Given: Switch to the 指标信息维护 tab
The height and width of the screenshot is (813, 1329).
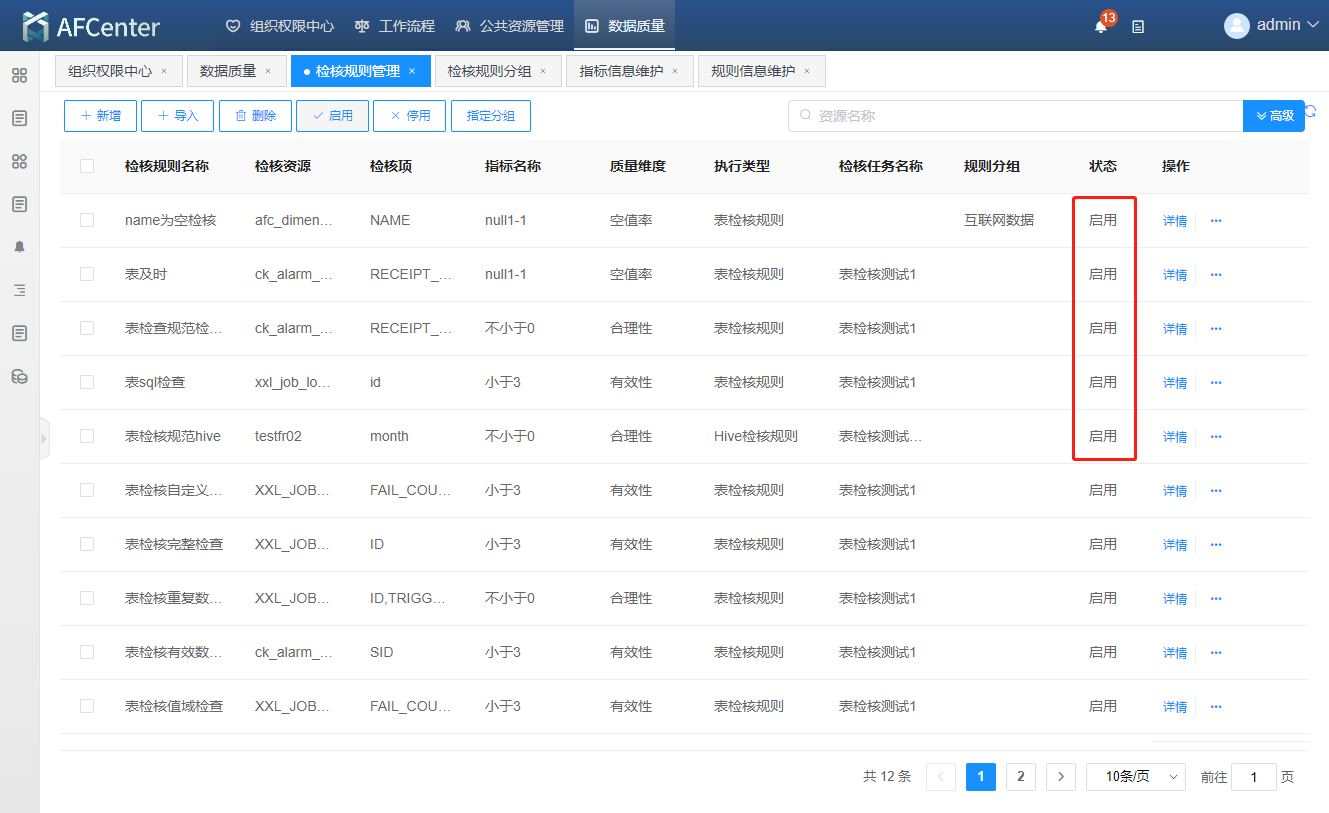Looking at the screenshot, I should (620, 71).
